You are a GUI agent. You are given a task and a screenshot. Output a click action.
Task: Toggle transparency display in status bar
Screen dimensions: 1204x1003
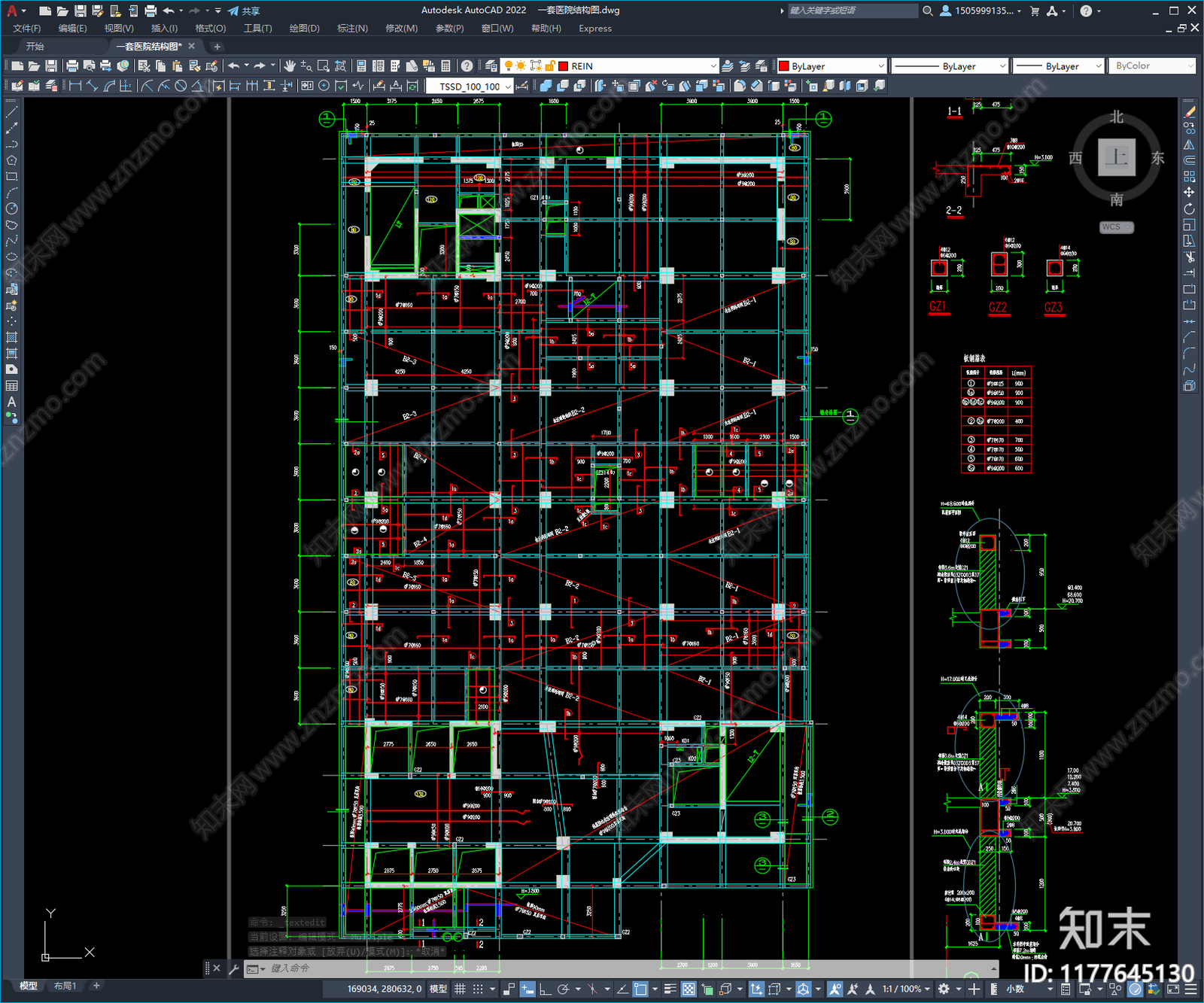point(689,989)
